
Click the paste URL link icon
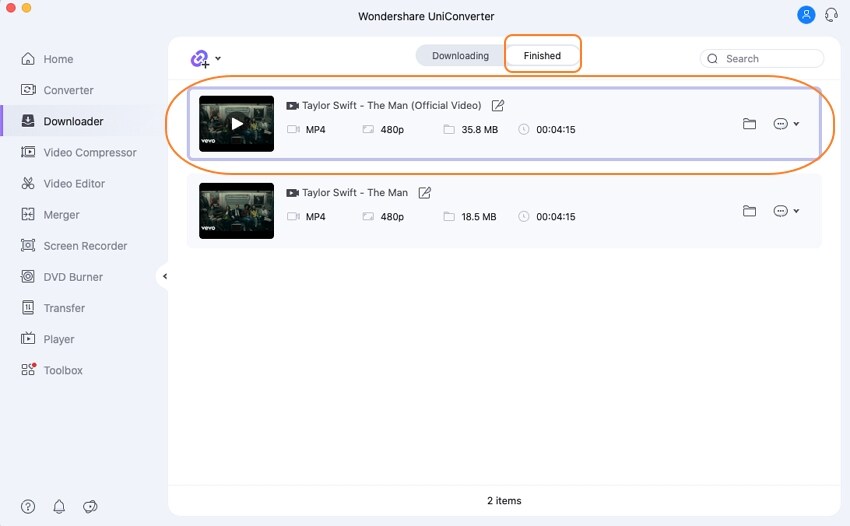tap(199, 59)
